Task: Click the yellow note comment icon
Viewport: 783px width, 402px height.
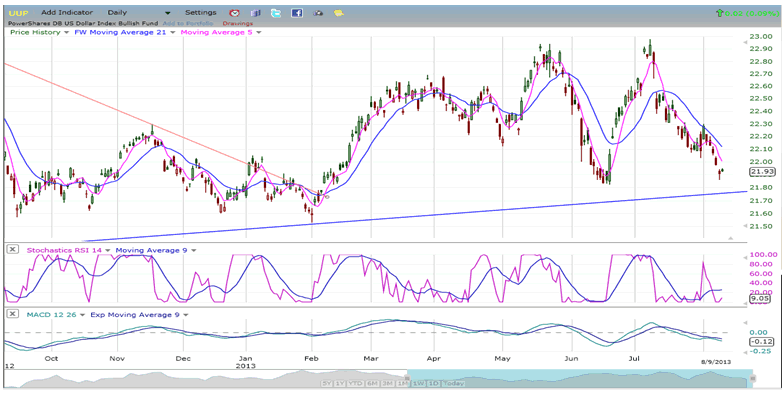Action: (x=340, y=12)
